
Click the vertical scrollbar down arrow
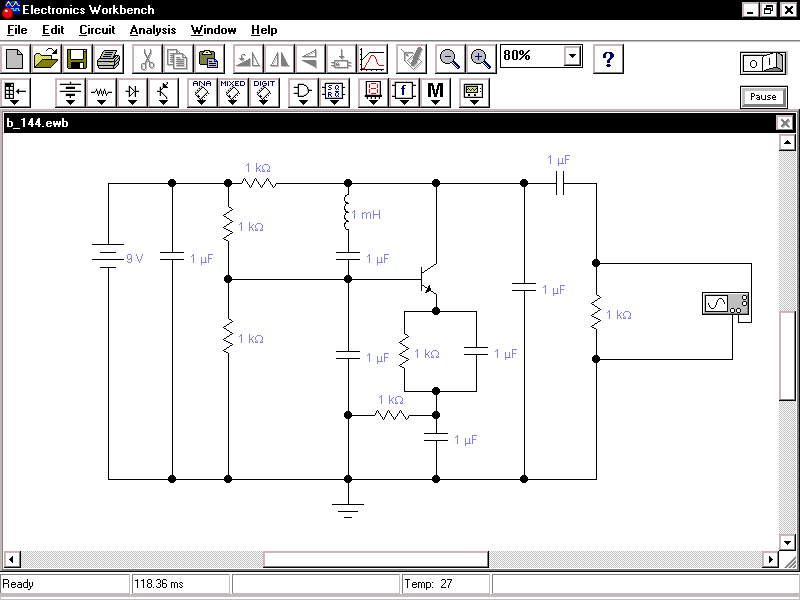[x=786, y=542]
